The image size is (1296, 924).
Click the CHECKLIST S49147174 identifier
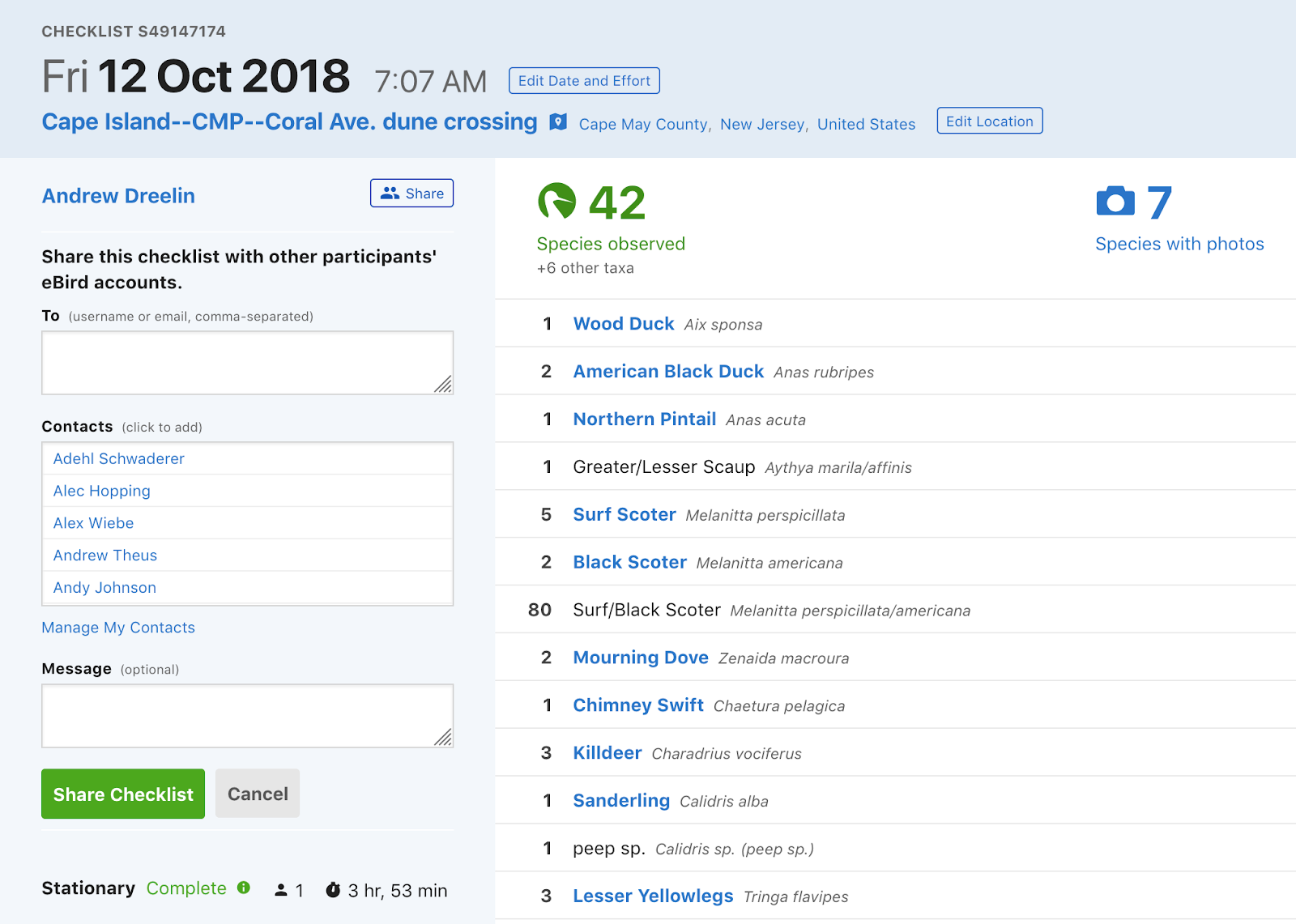[x=134, y=32]
